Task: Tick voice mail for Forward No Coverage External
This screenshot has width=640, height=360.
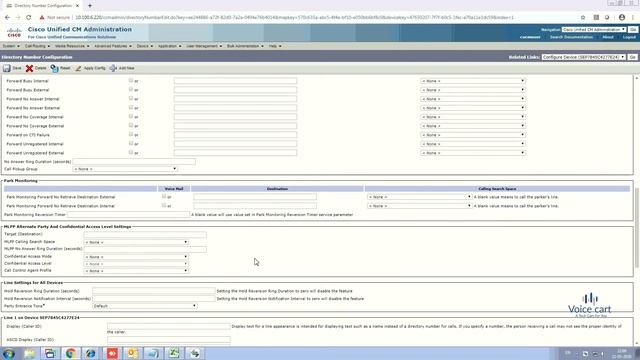Action: pos(131,125)
